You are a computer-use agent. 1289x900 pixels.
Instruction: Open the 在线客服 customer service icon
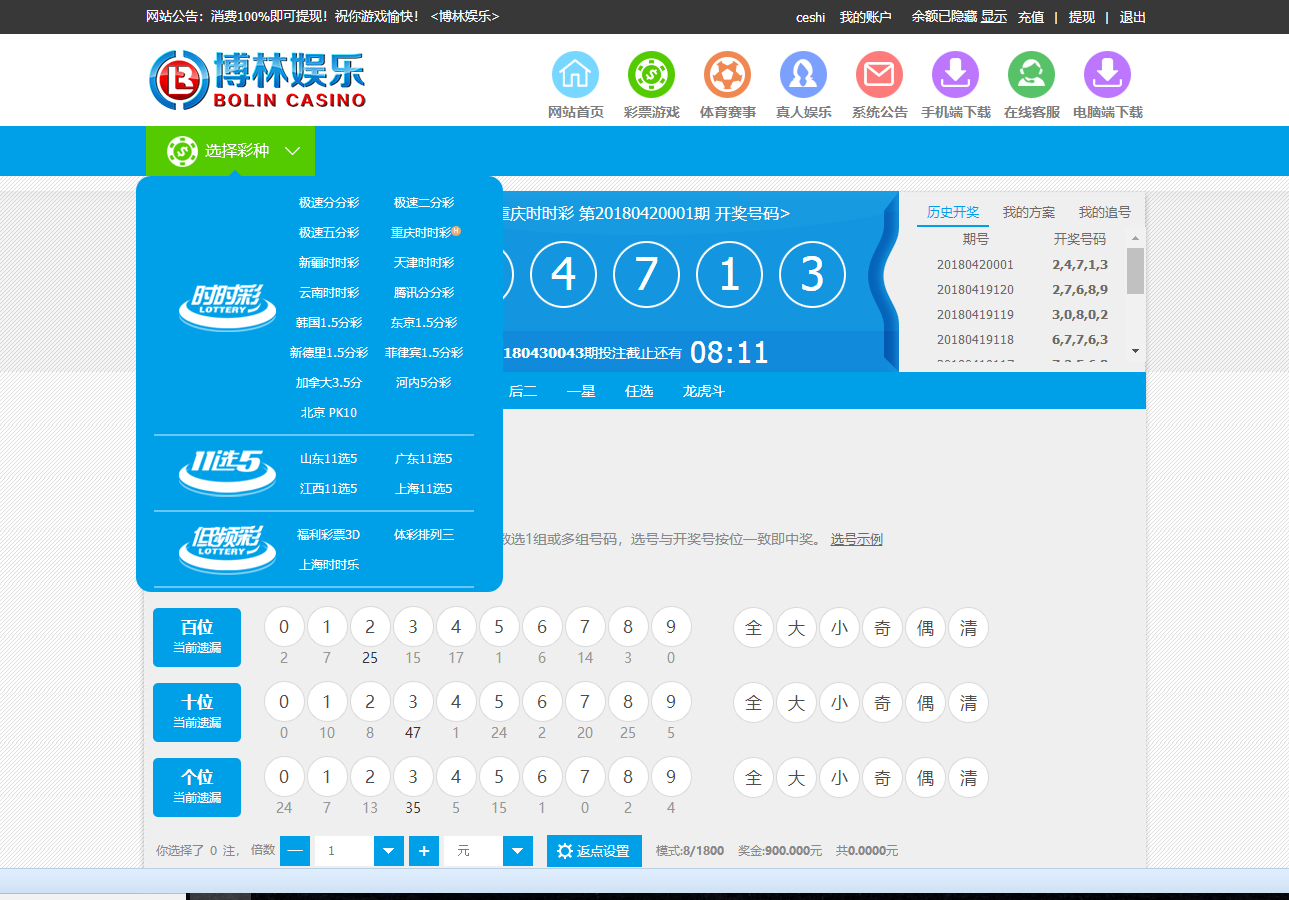pyautogui.click(x=1031, y=76)
